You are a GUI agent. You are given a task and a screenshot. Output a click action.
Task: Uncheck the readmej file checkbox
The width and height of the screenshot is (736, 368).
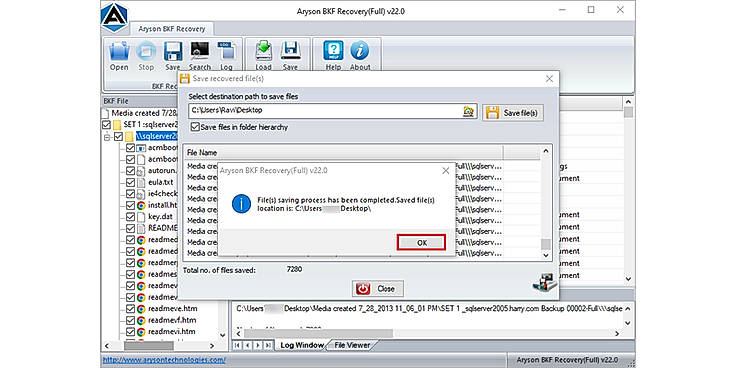point(130,263)
